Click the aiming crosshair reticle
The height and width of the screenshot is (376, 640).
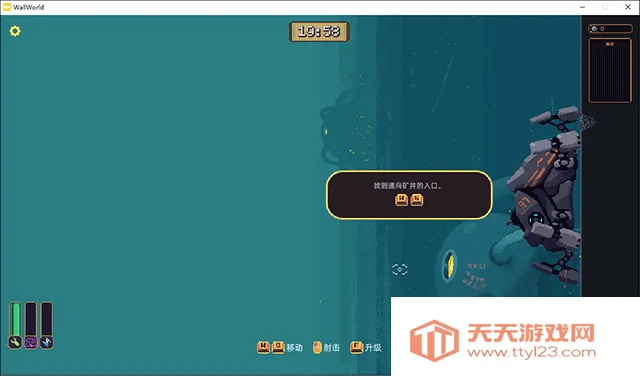point(400,269)
